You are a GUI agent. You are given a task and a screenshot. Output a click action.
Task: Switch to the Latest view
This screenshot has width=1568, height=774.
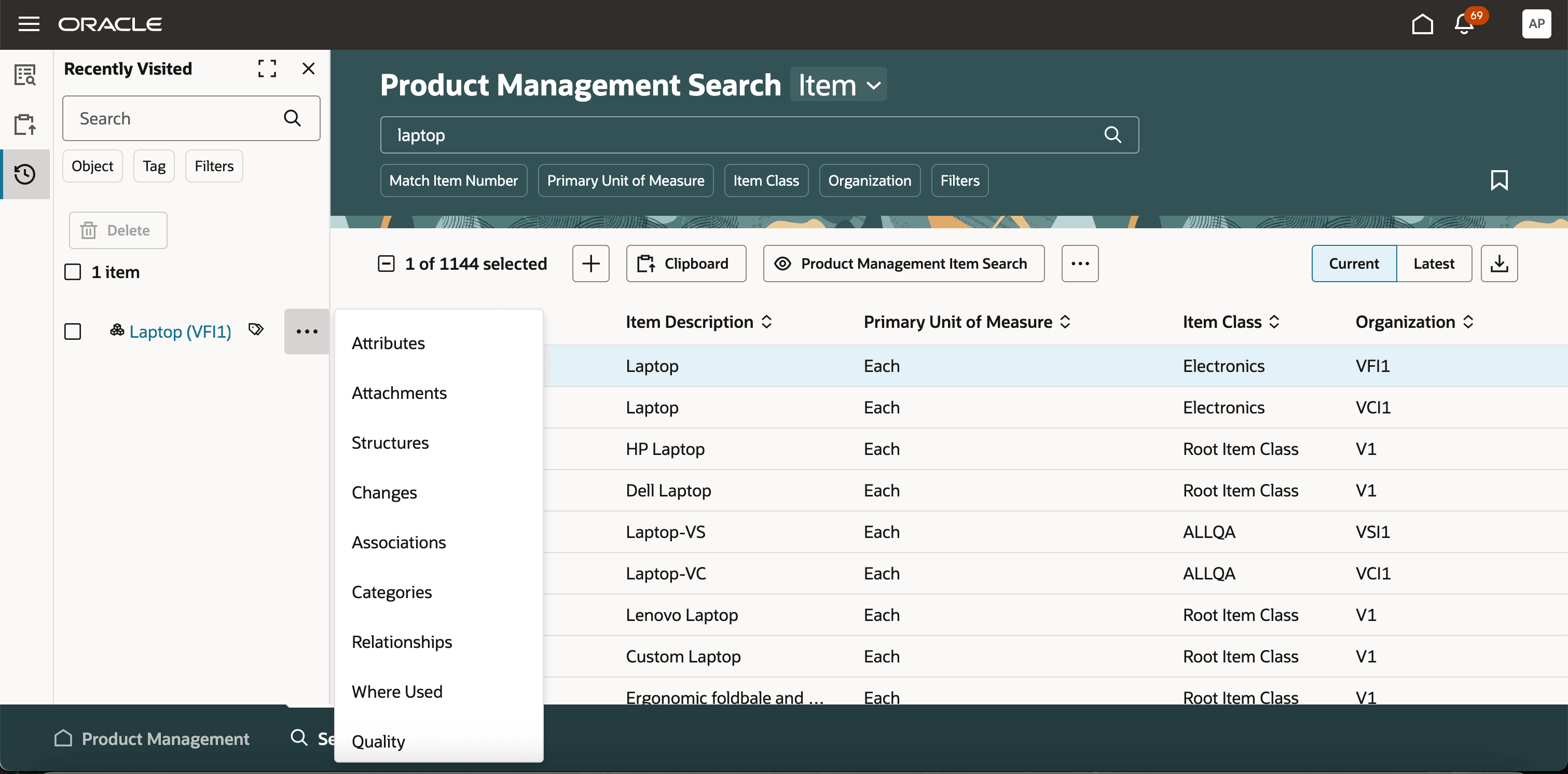pos(1434,264)
